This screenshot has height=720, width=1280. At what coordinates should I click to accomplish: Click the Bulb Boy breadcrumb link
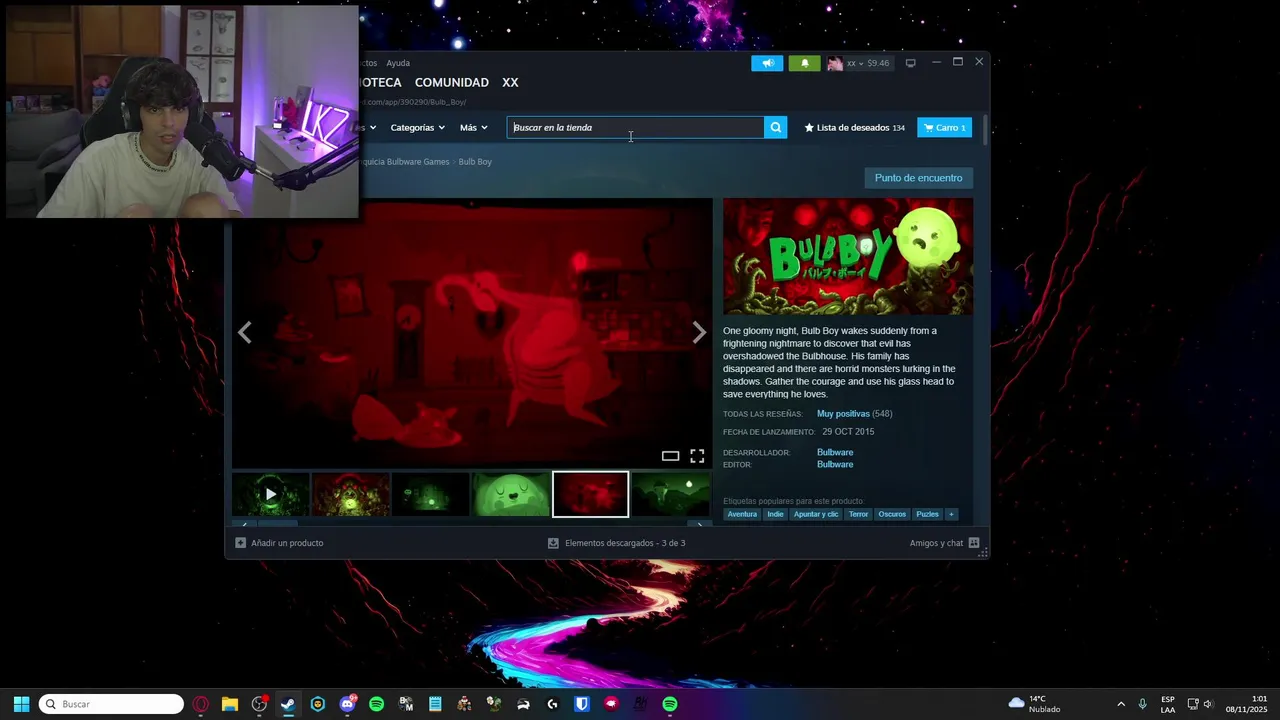[x=475, y=162]
